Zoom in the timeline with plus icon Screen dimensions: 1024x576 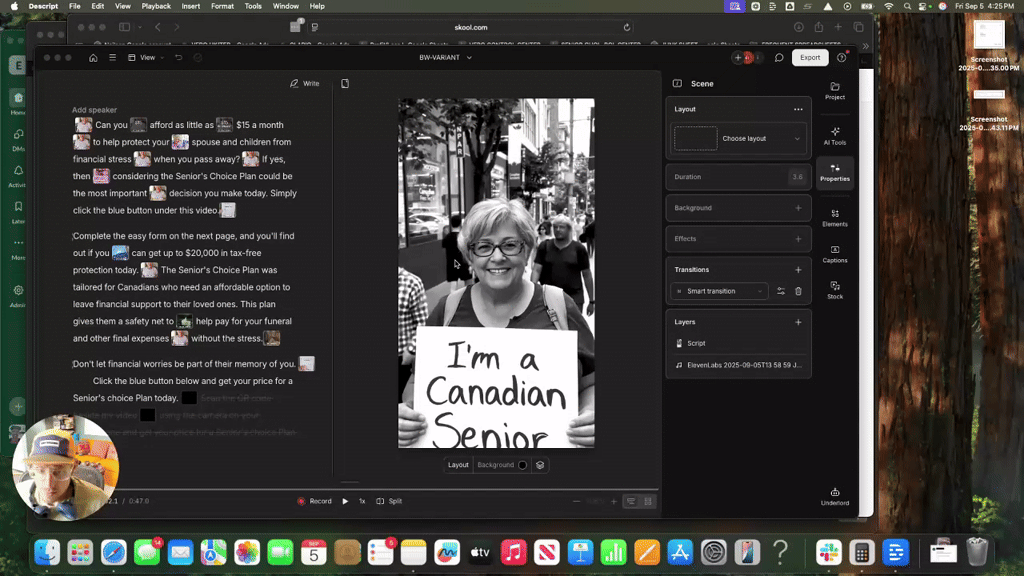pyautogui.click(x=613, y=502)
